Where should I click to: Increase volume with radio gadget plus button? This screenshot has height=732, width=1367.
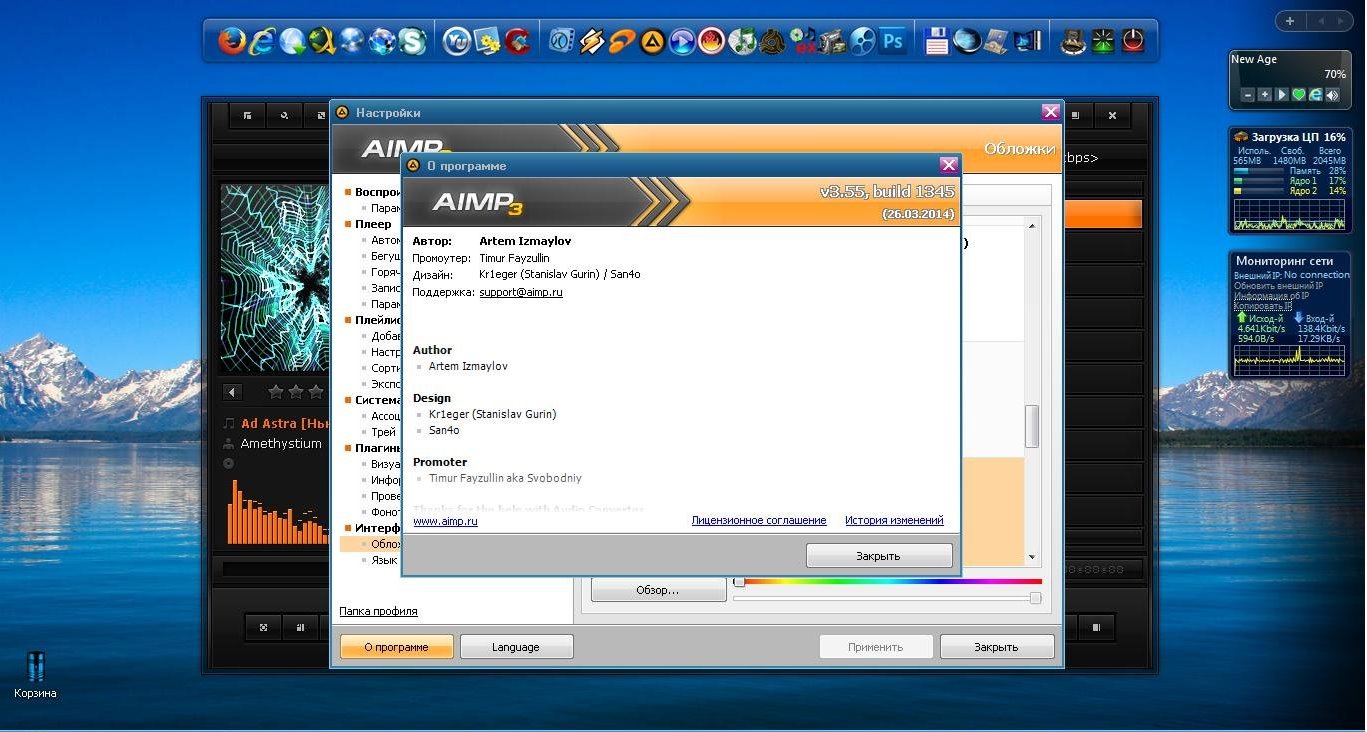1264,95
